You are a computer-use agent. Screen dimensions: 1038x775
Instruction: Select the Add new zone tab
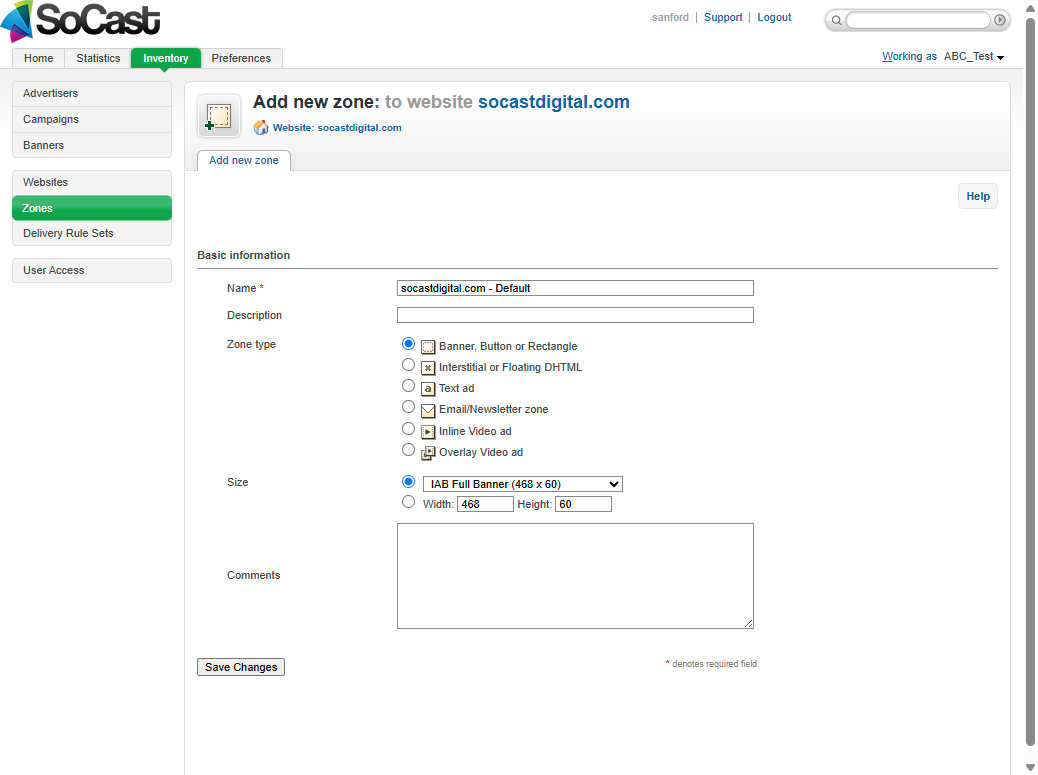[244, 160]
